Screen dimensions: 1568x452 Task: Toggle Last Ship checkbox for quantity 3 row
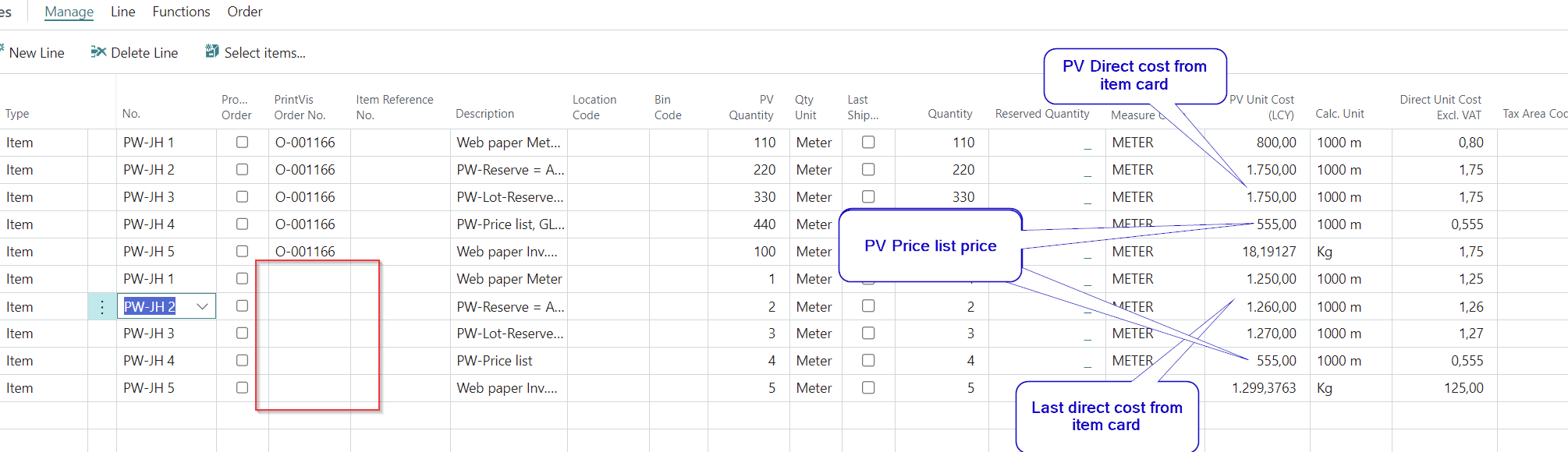(868, 334)
